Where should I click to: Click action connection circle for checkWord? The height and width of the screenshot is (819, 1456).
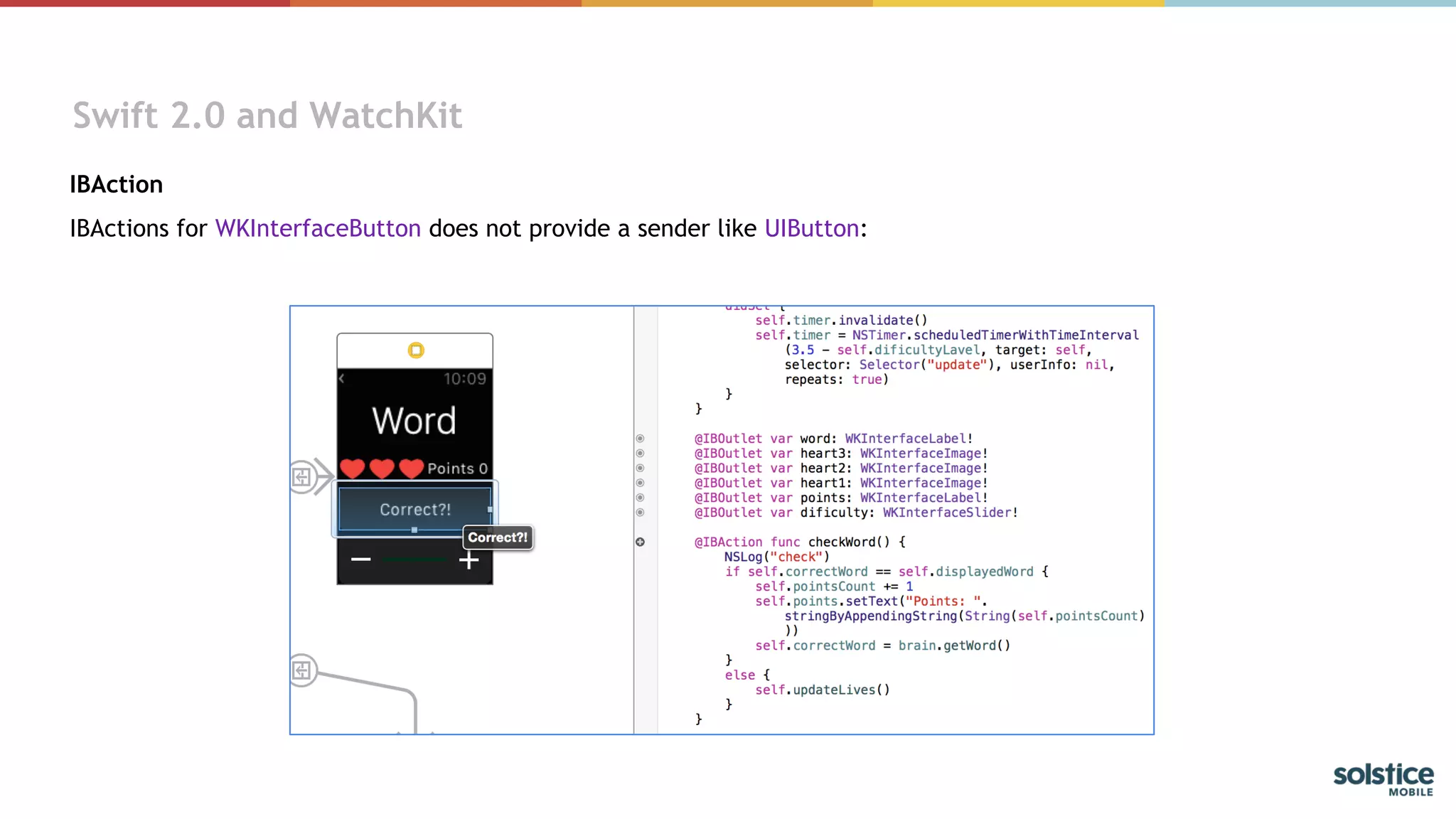[x=640, y=542]
